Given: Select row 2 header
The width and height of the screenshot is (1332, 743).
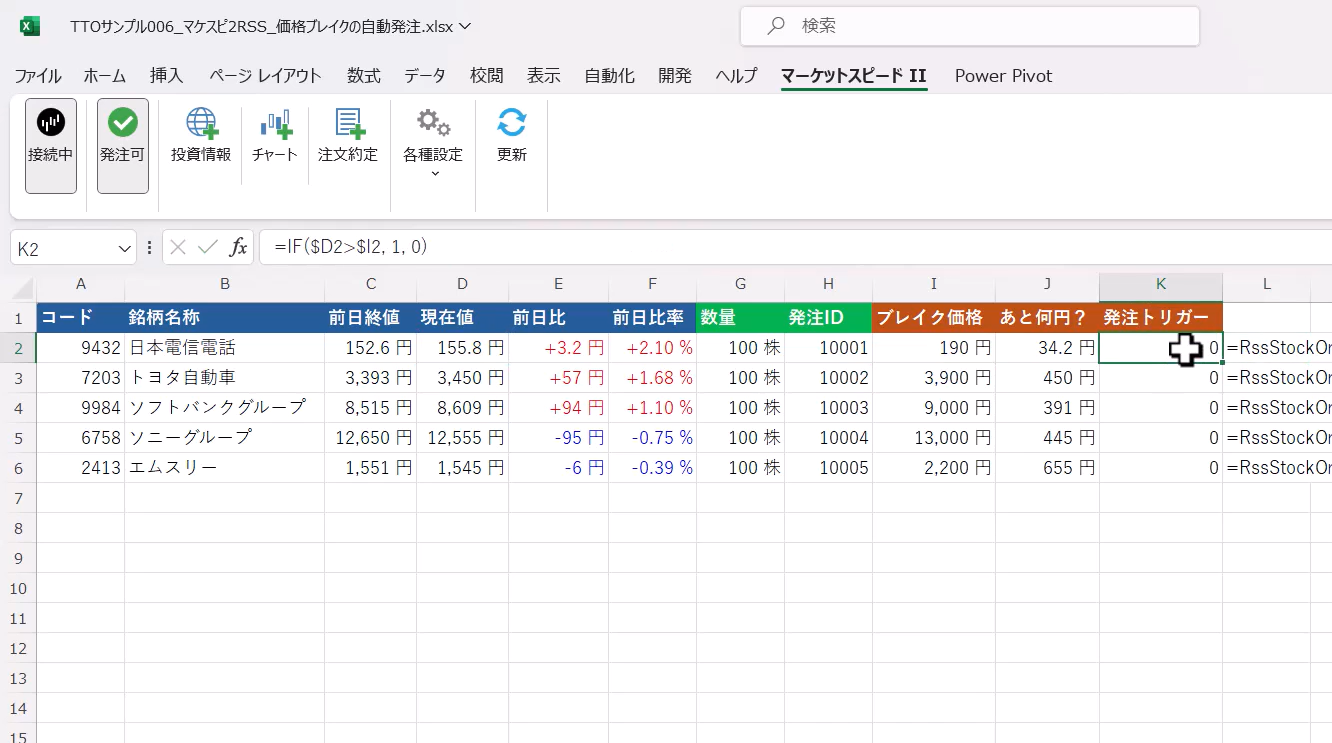Looking at the screenshot, I should pos(20,348).
